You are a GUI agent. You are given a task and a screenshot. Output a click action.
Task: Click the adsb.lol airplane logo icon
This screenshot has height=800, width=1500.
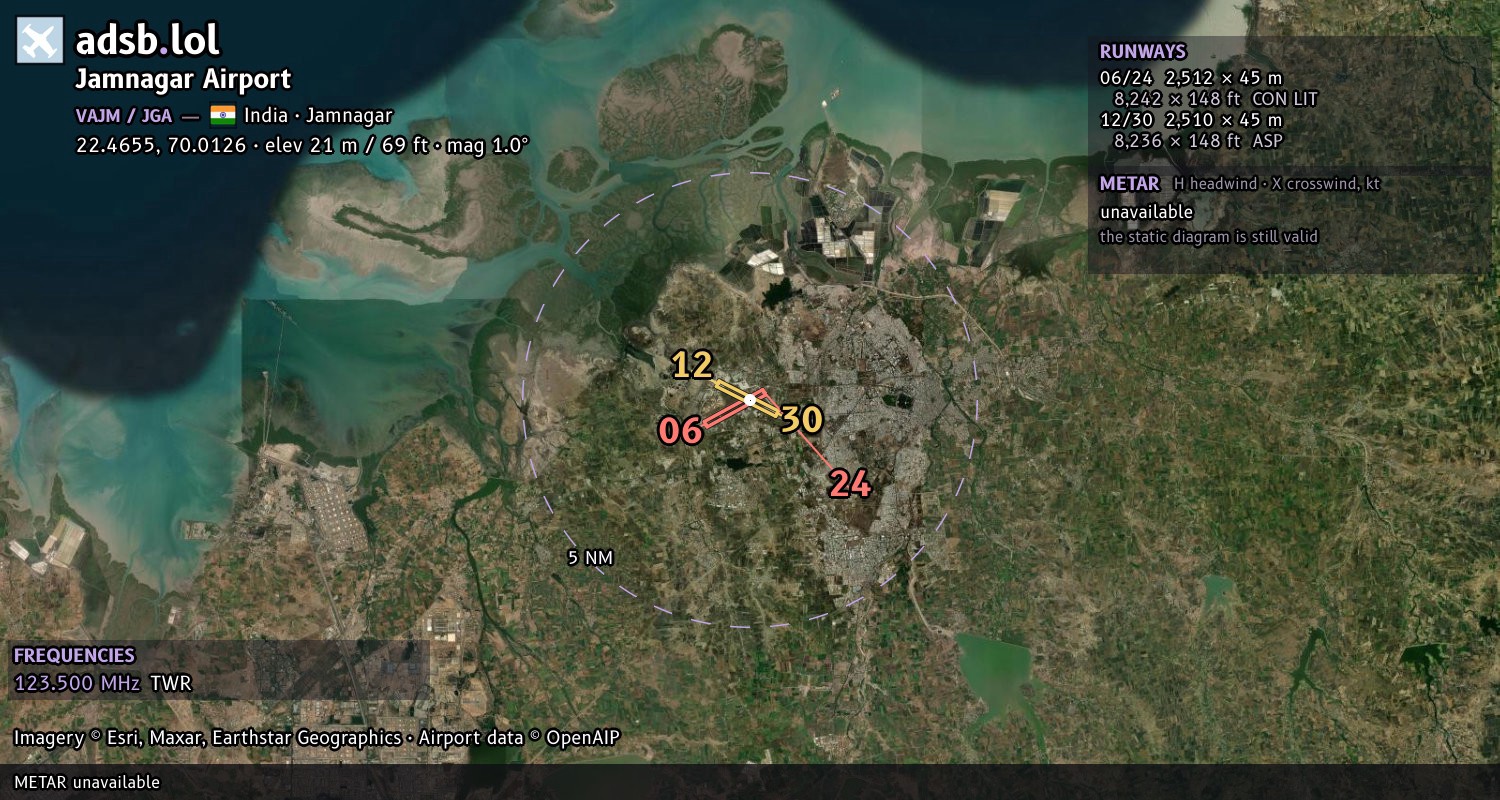tap(40, 40)
